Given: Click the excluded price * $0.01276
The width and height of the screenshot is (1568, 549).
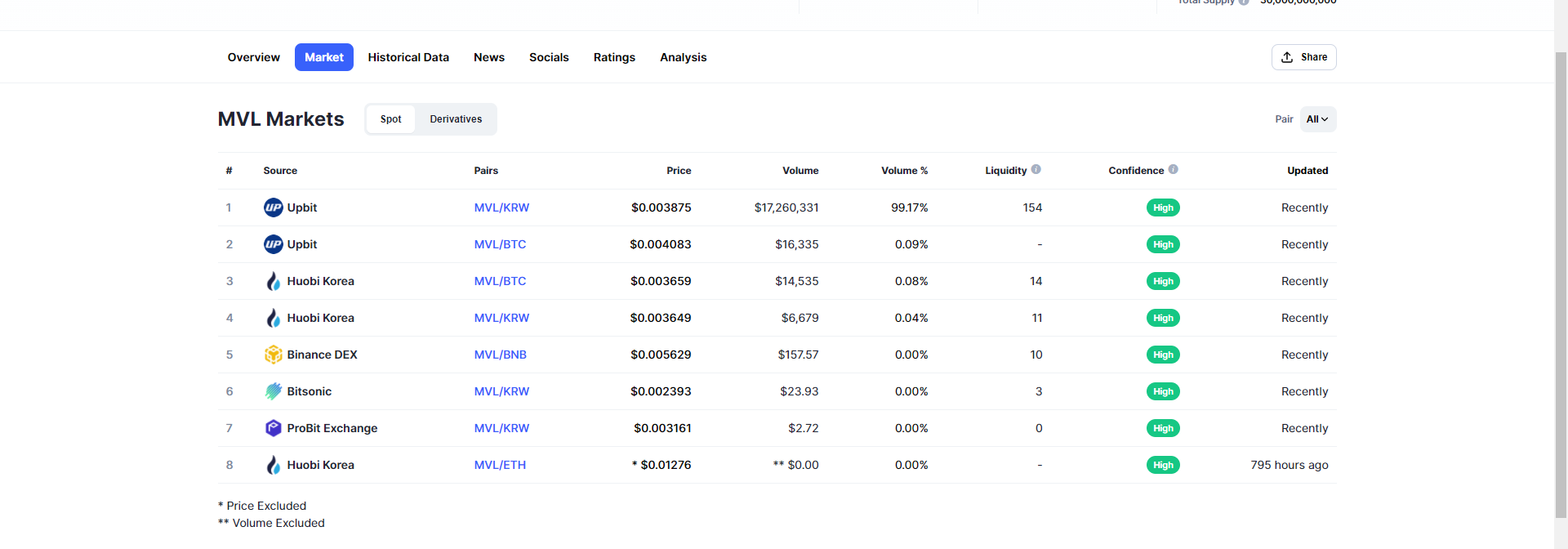Looking at the screenshot, I should pos(661,465).
